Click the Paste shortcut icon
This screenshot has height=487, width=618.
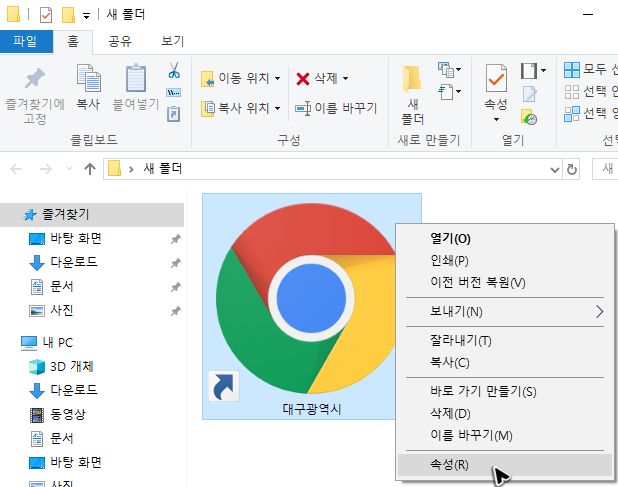[x=173, y=114]
